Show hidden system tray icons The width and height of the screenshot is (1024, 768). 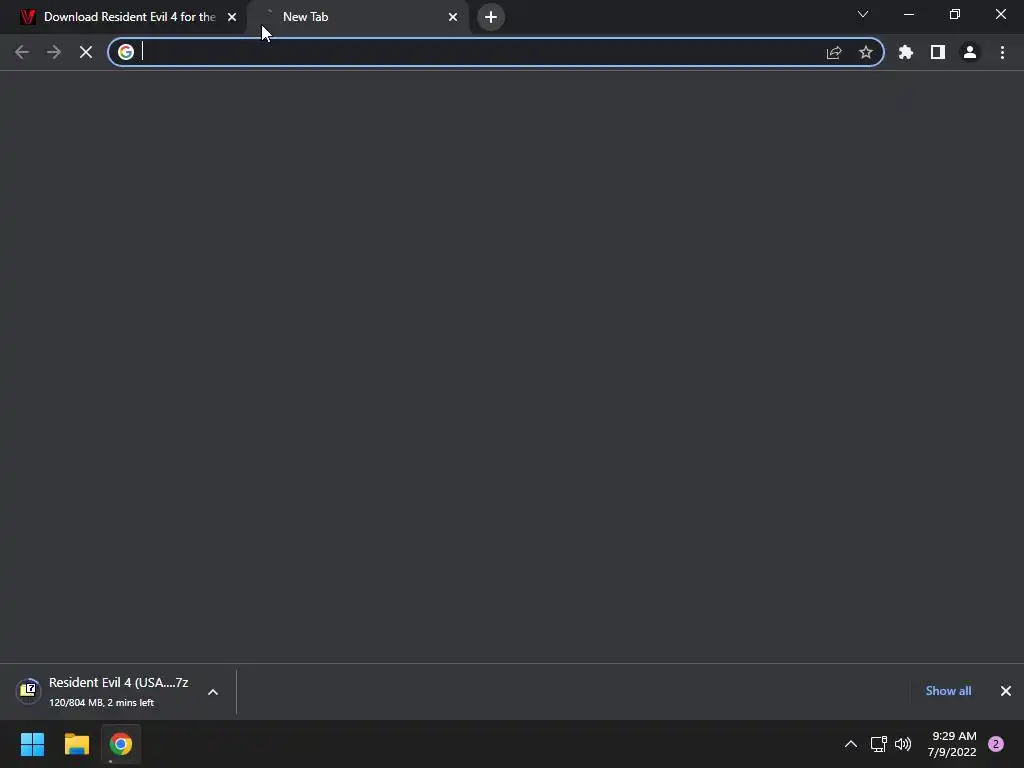point(851,744)
